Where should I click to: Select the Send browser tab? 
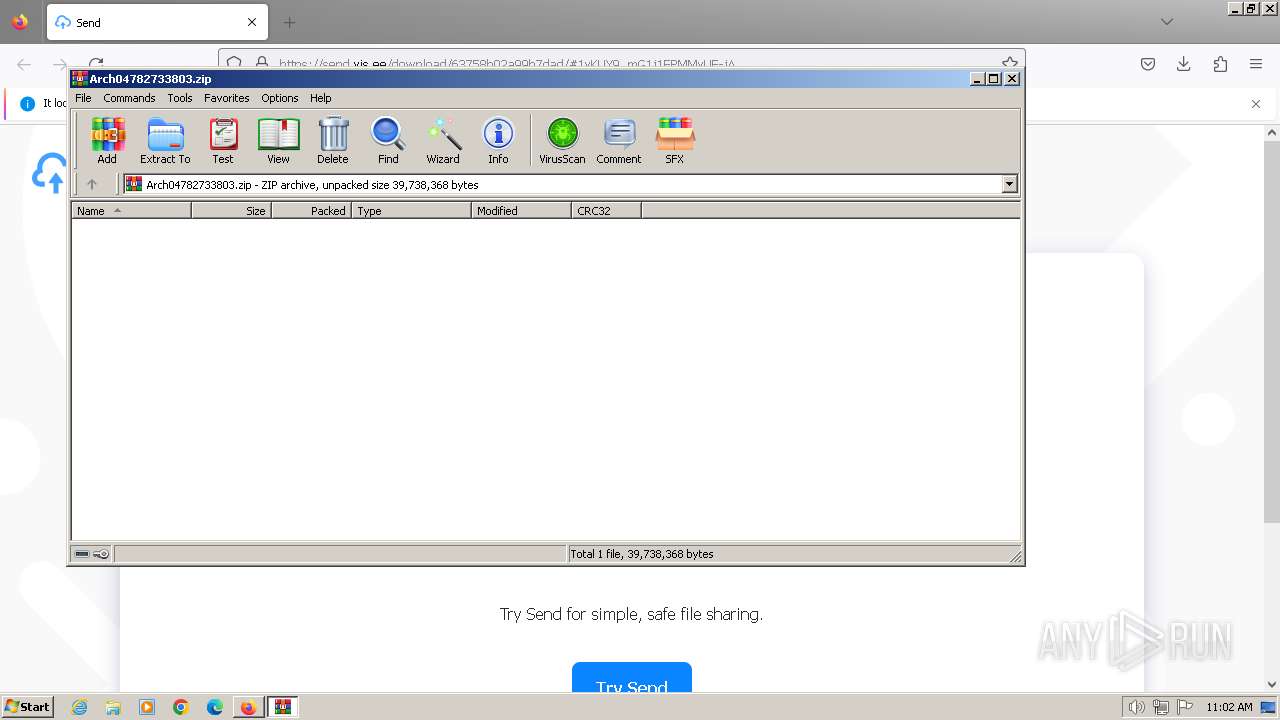click(157, 22)
